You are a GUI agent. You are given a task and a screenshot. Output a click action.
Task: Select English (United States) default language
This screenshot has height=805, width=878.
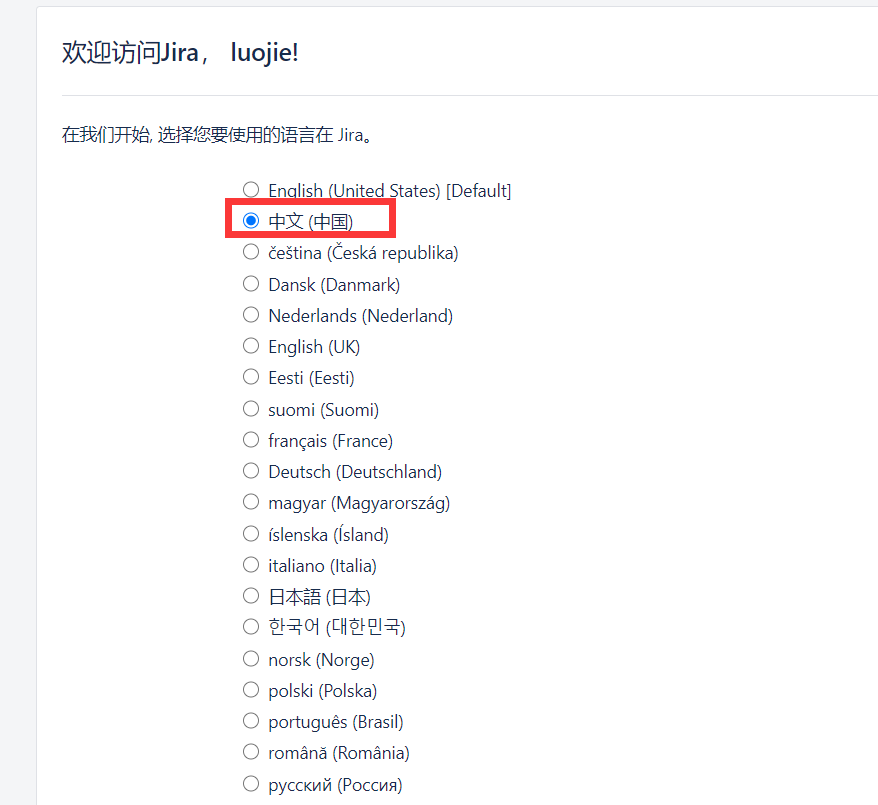(251, 190)
